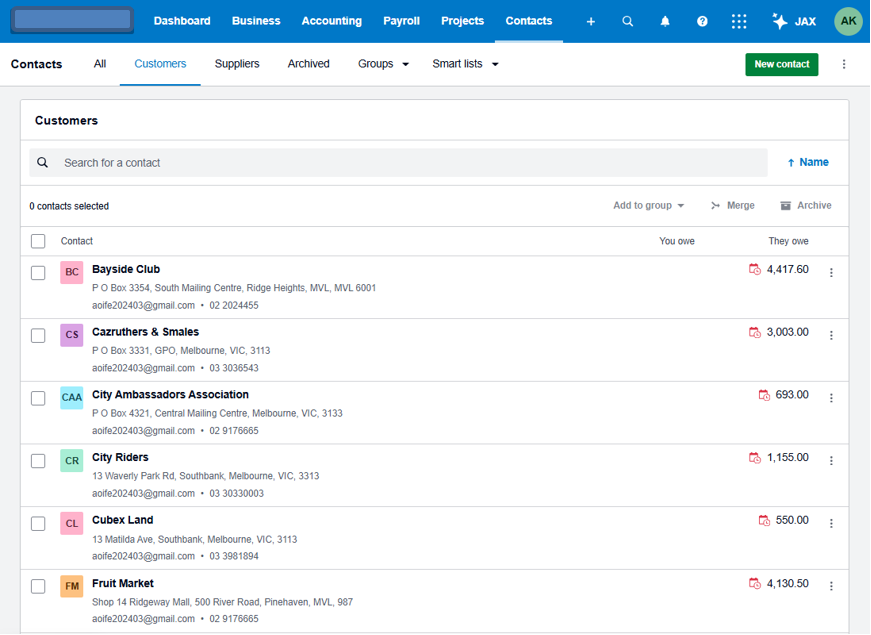
Task: Change sort order via Name sort control
Action: pyautogui.click(x=808, y=162)
